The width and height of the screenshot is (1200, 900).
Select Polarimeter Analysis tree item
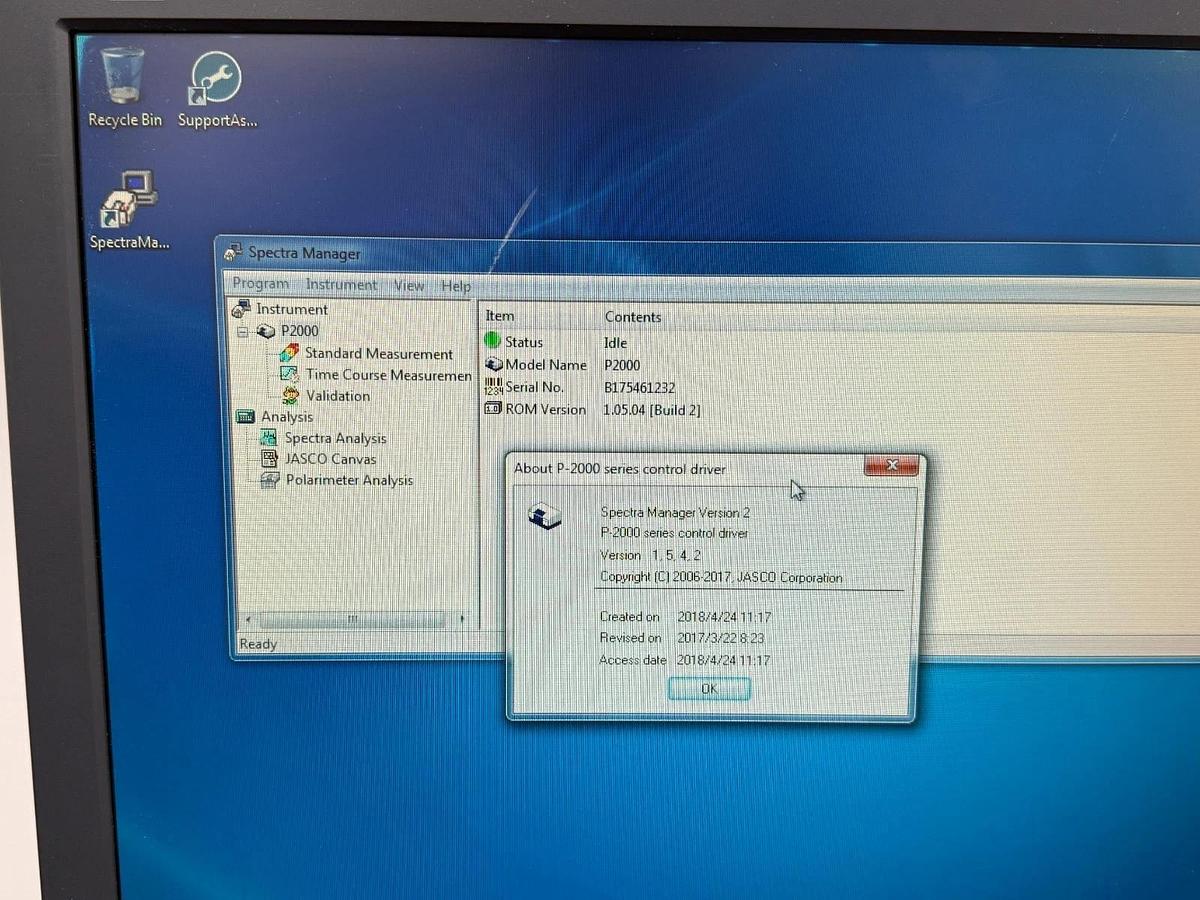point(349,480)
